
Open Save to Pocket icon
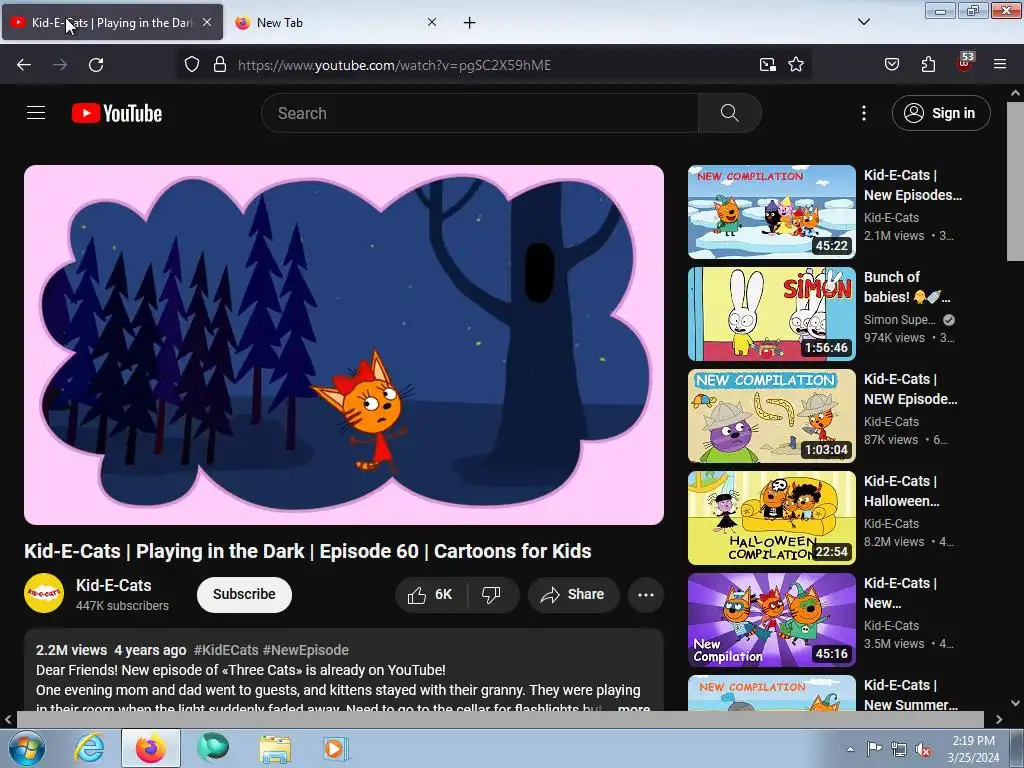(x=891, y=65)
